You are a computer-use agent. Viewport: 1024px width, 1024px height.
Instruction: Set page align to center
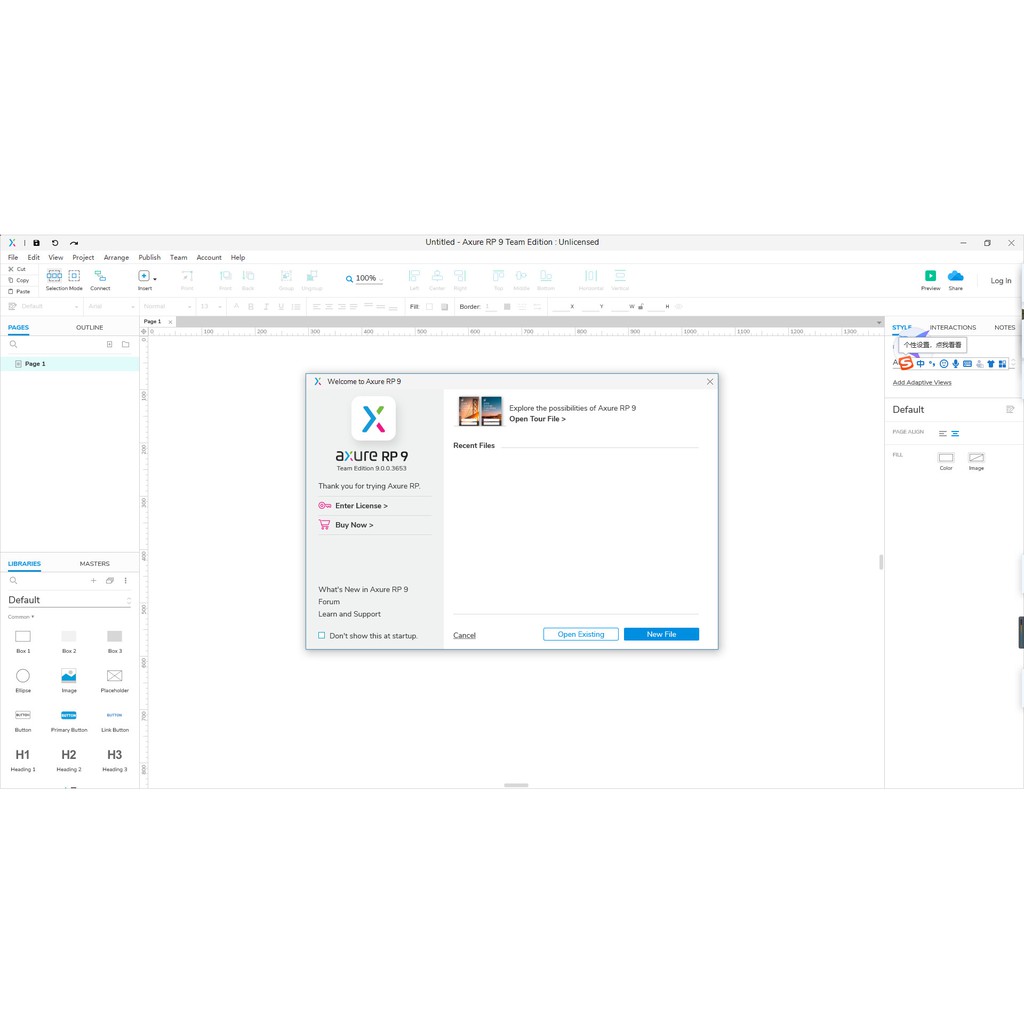click(x=955, y=433)
